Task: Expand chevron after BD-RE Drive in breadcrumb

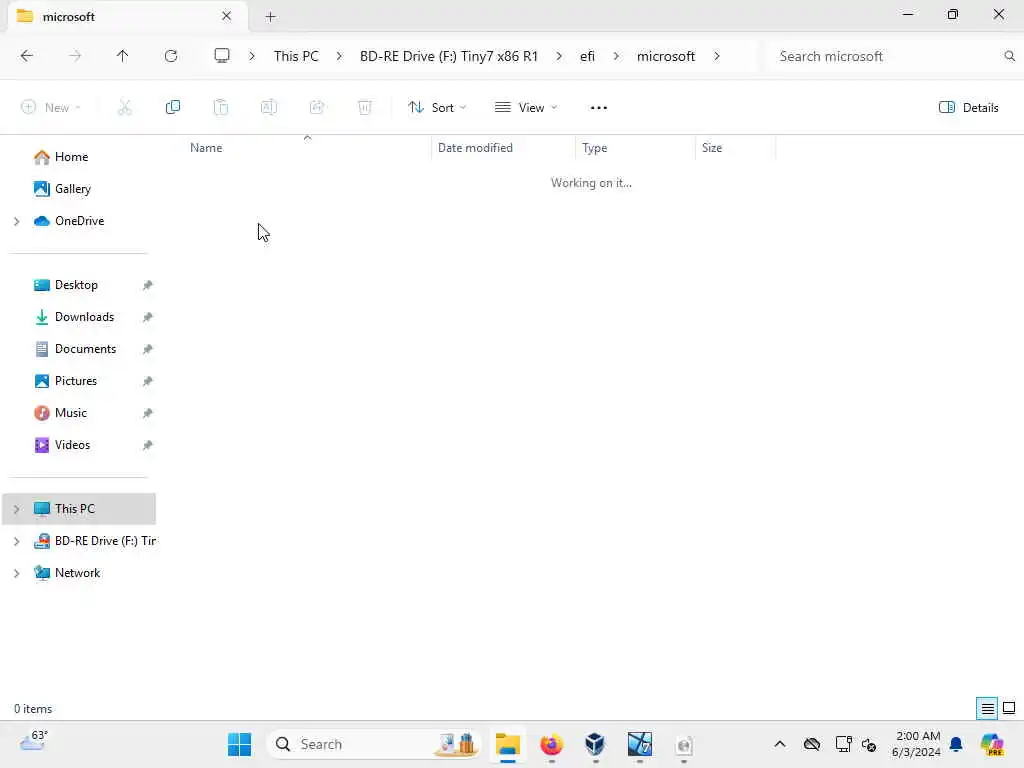Action: [559, 56]
